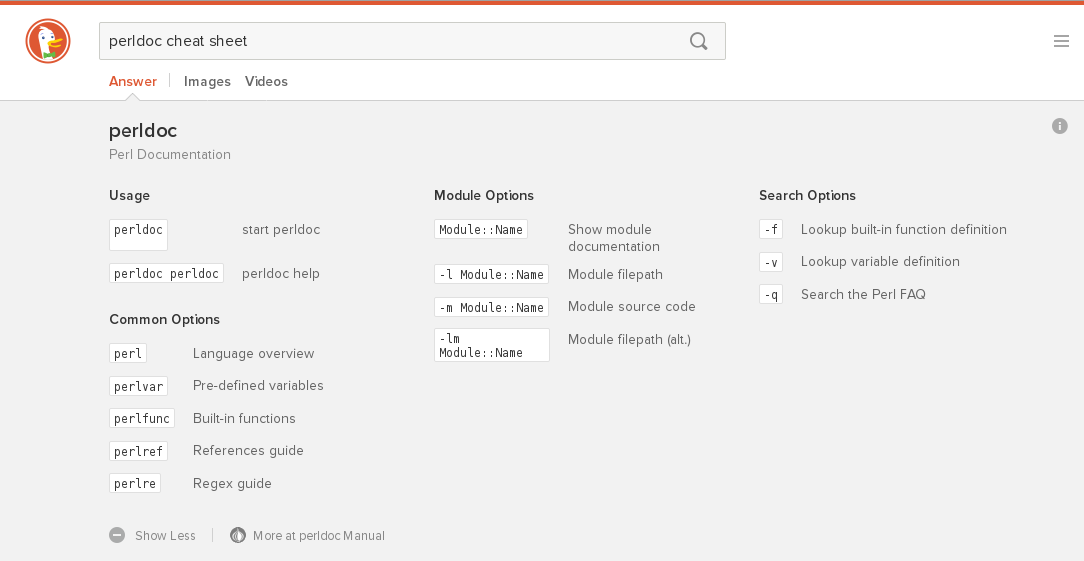Click the magnifying glass search icon
Screen dimensions: 1084x561
[698, 41]
